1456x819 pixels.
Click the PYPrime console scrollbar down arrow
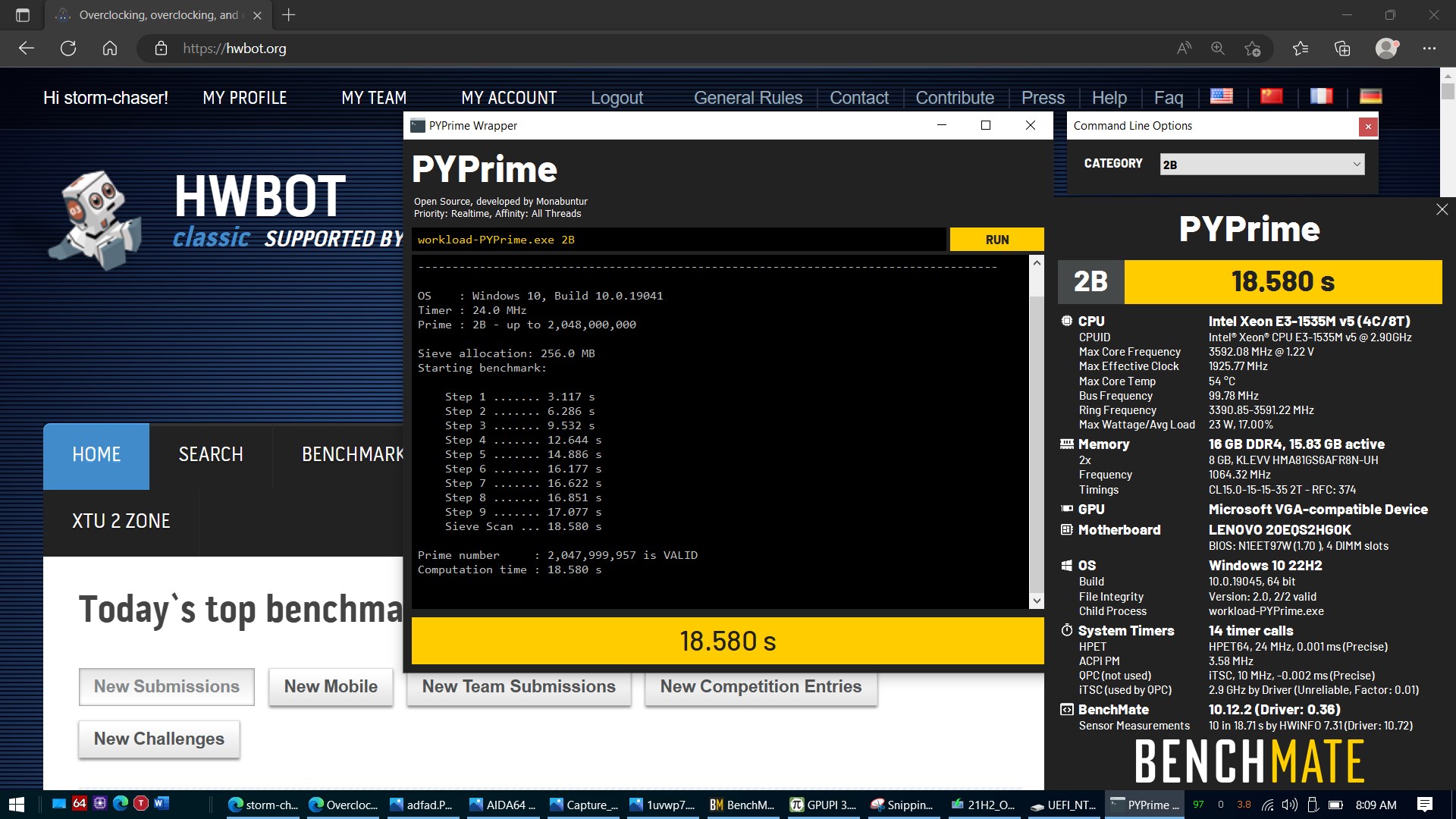pyautogui.click(x=1036, y=601)
